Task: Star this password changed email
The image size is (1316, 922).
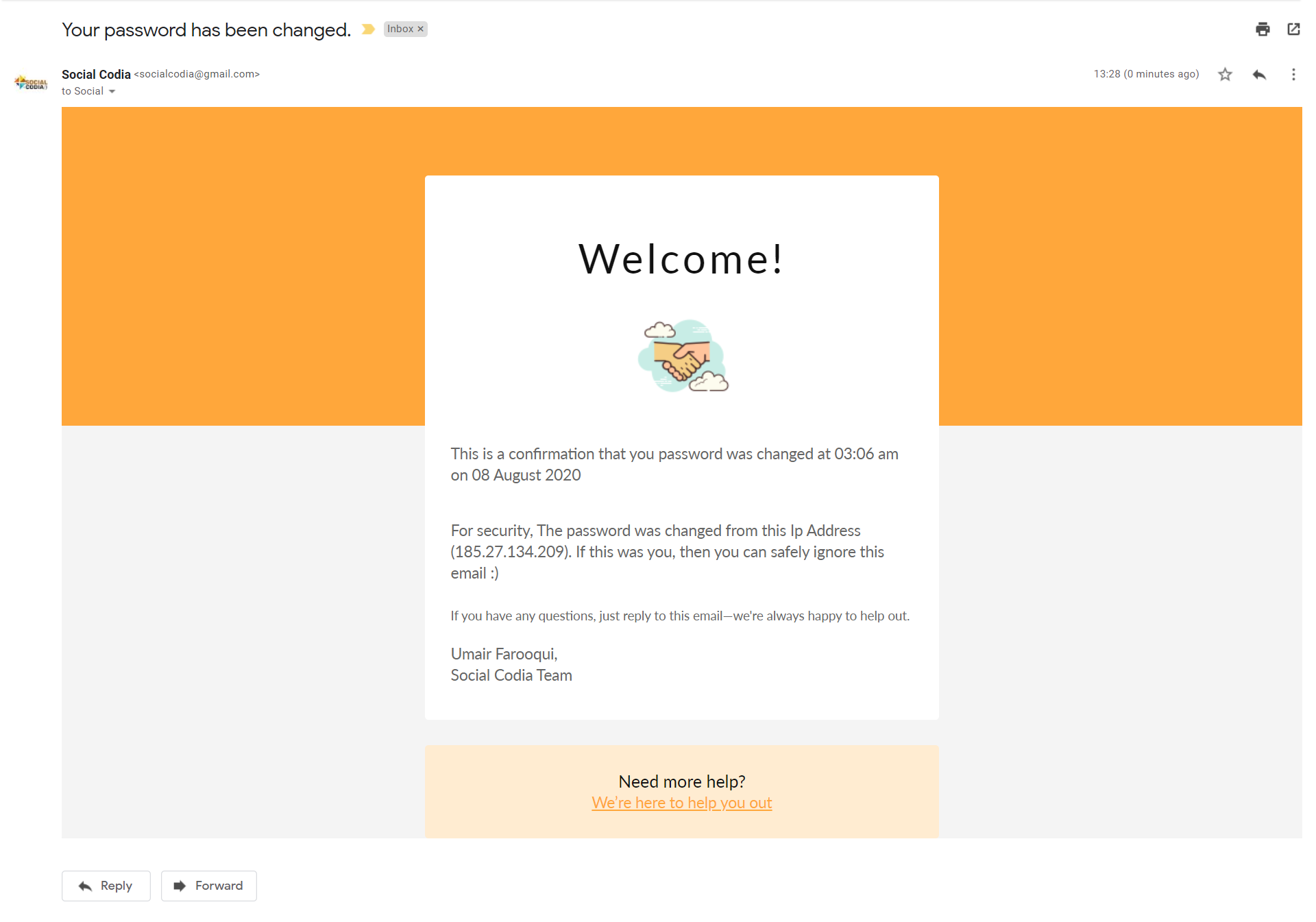Action: 1225,74
